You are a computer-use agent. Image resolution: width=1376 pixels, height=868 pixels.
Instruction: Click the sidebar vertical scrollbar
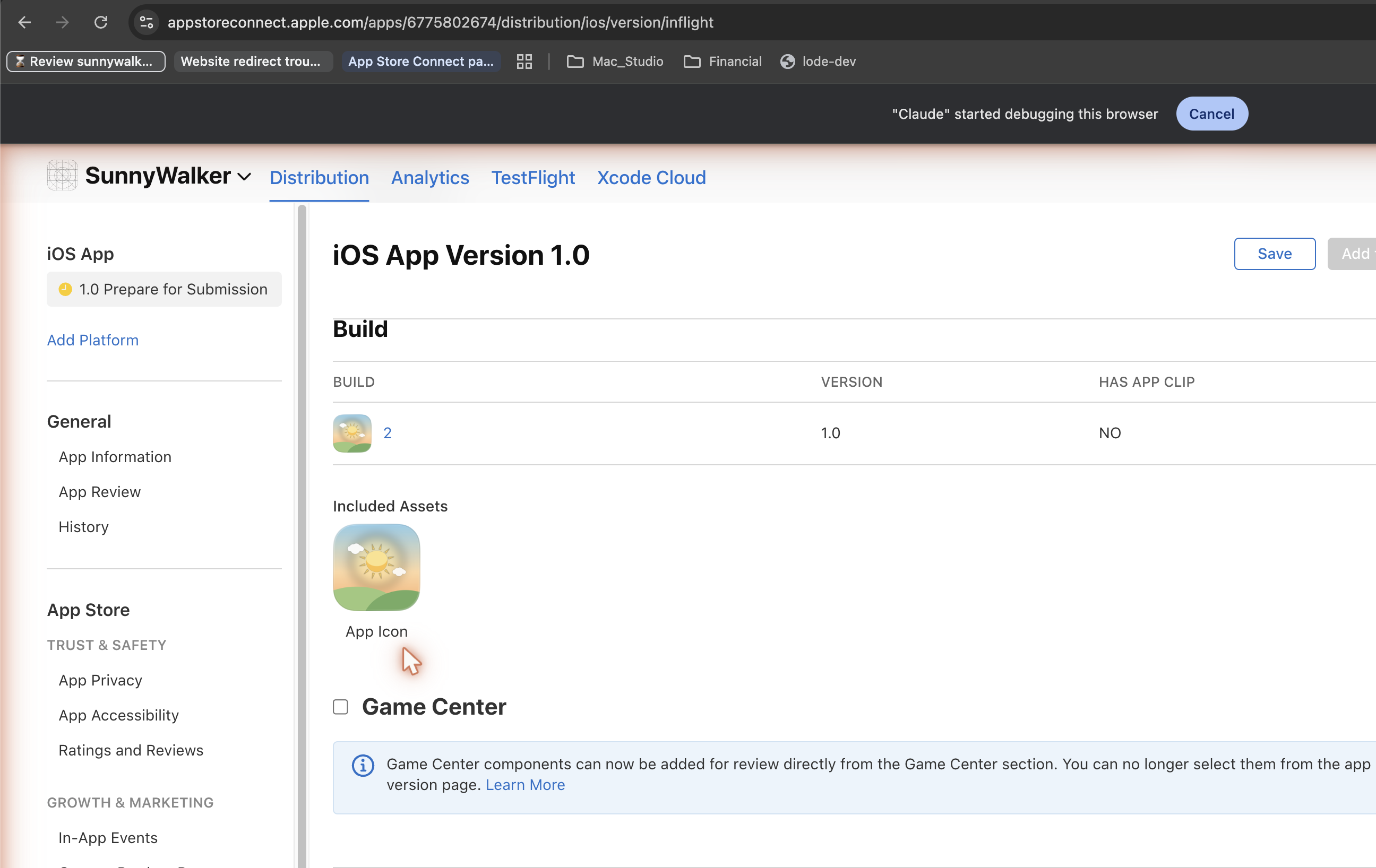[302, 536]
